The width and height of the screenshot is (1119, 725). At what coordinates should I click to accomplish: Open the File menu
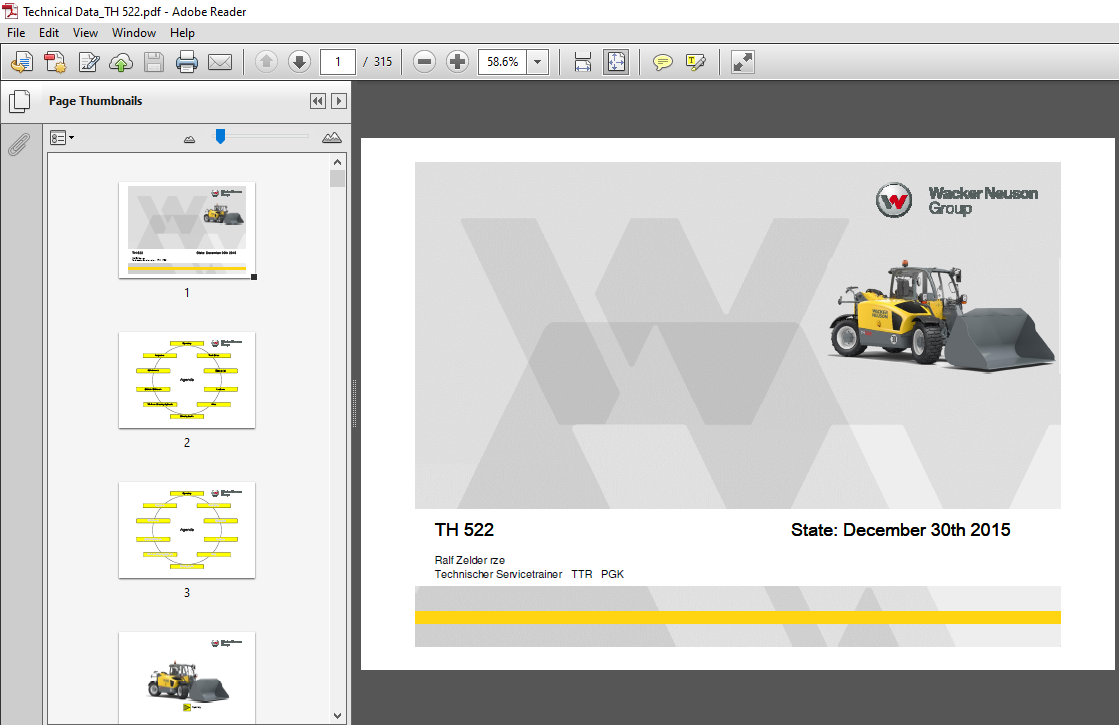pos(16,33)
